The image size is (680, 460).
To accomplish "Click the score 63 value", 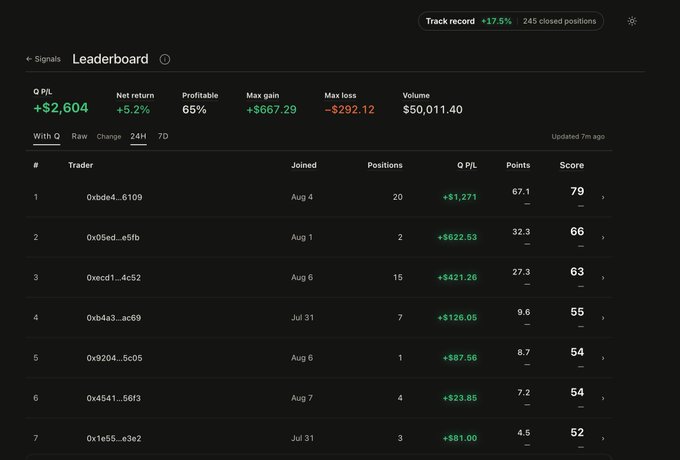I will tap(577, 272).
